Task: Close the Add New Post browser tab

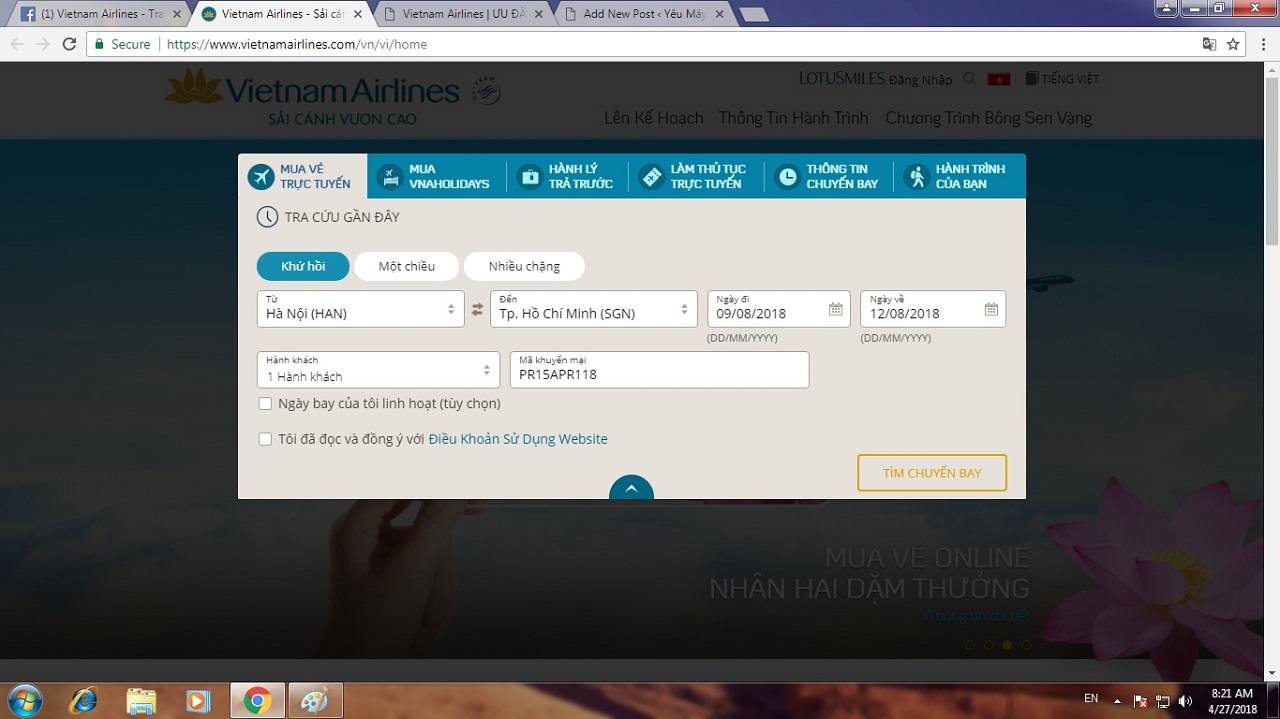Action: pyautogui.click(x=719, y=14)
